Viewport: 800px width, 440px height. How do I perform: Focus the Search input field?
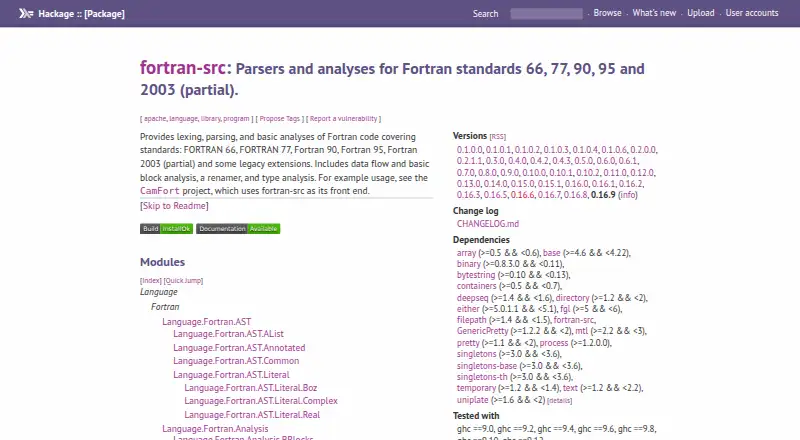click(x=546, y=14)
